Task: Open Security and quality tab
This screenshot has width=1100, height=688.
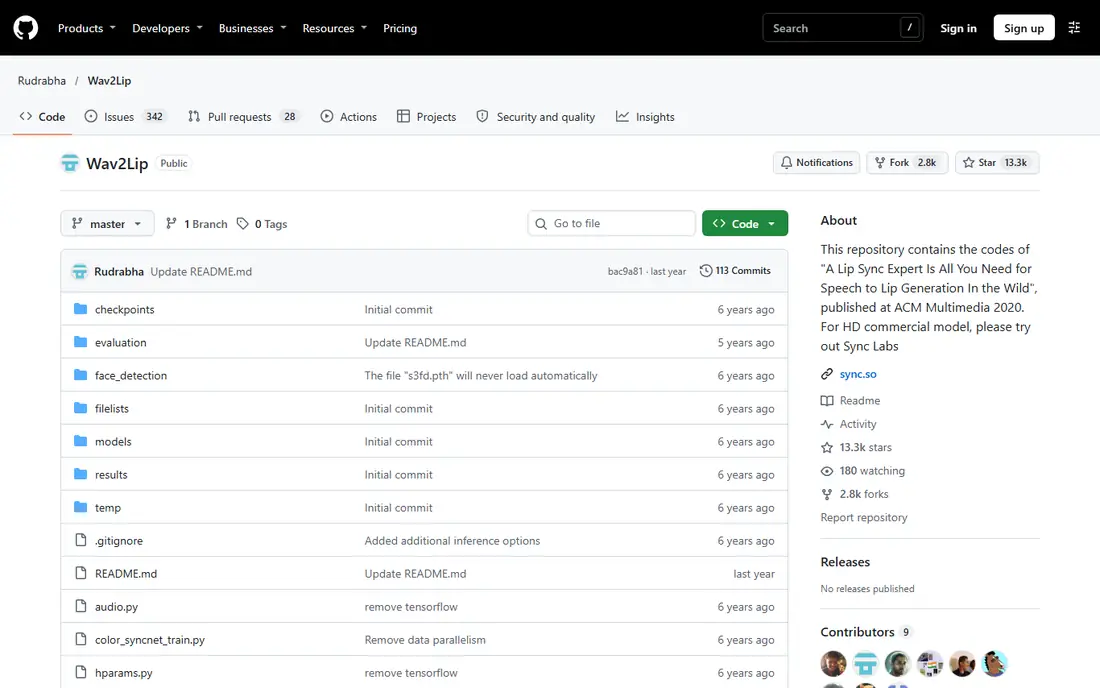Action: coord(536,117)
